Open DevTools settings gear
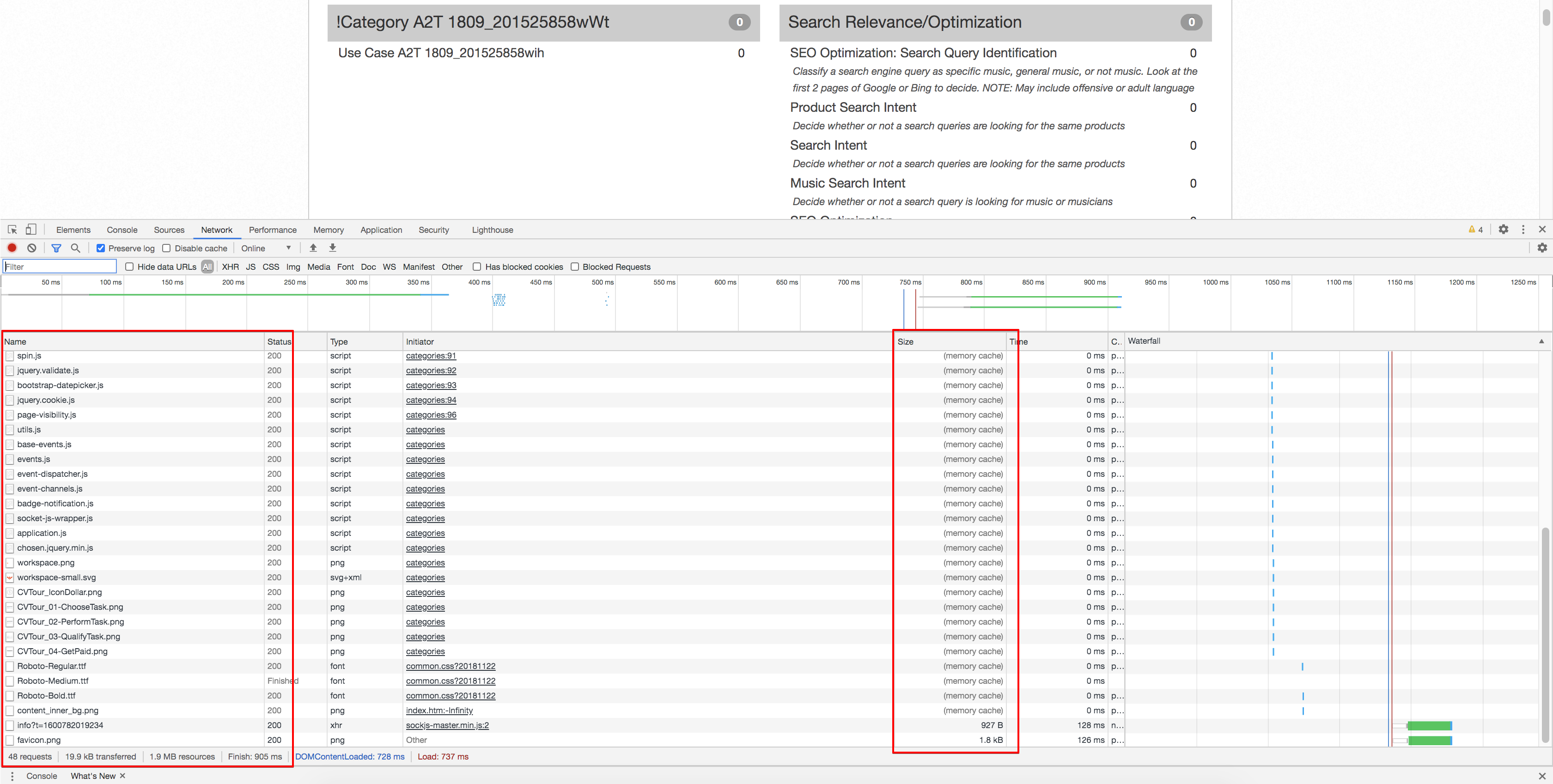 click(x=1503, y=230)
